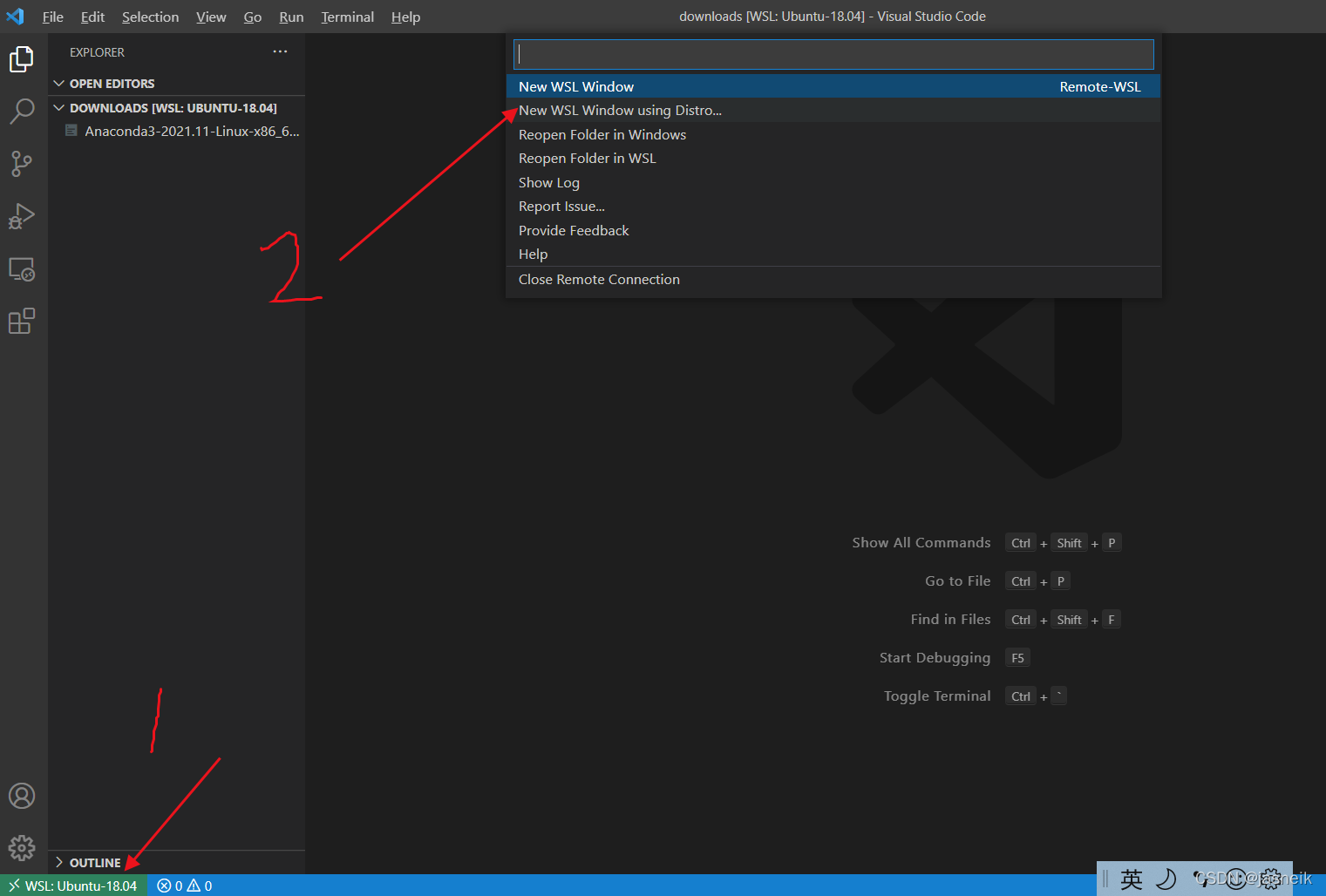Screen dimensions: 1326x896
Task: Open the File menu
Action: click(53, 17)
